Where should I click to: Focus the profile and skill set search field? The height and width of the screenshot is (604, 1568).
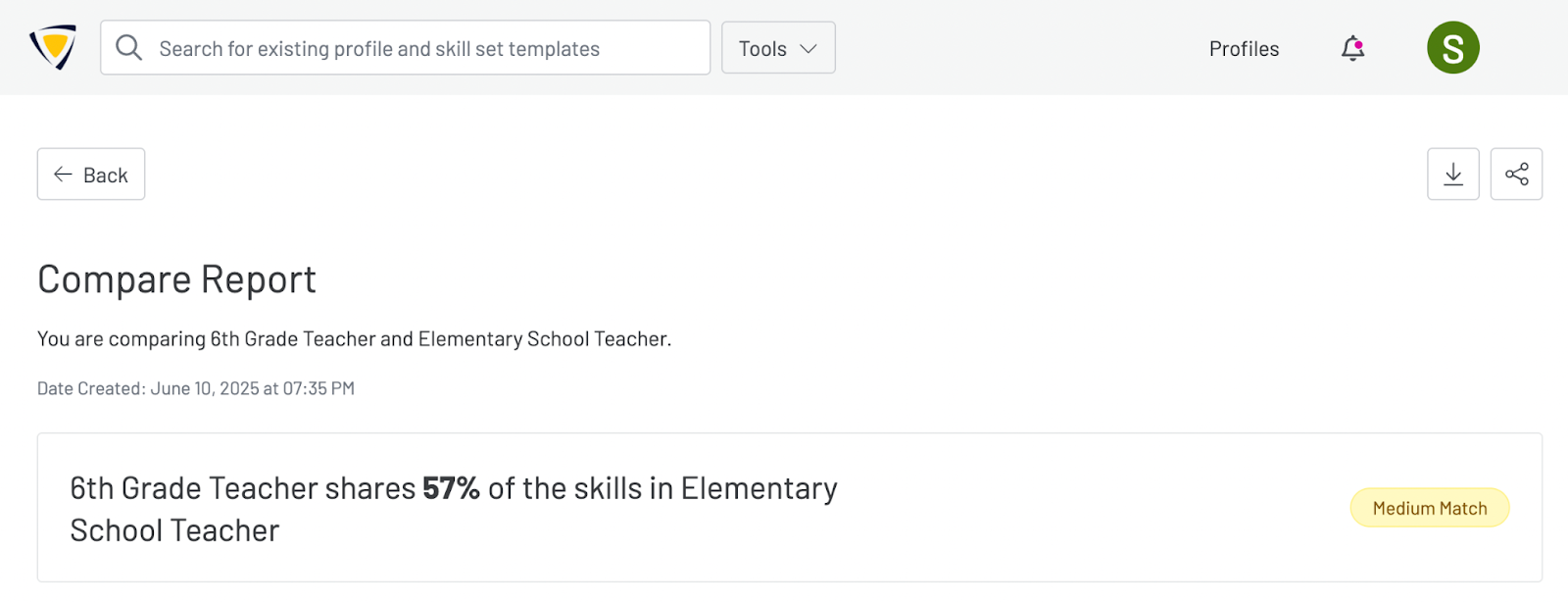pyautogui.click(x=412, y=48)
